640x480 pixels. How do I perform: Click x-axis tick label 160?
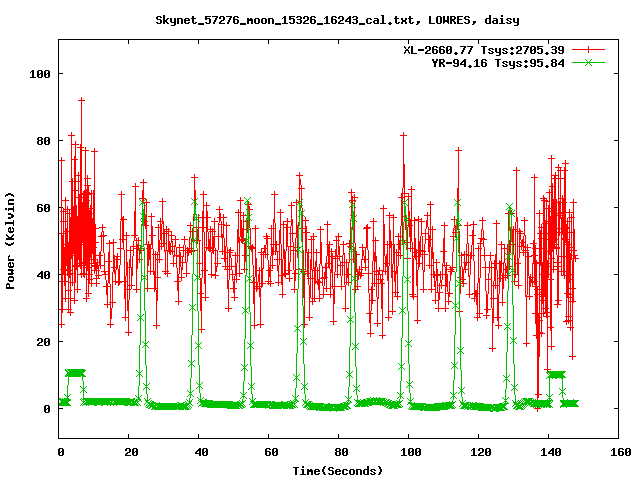pyautogui.click(x=621, y=452)
